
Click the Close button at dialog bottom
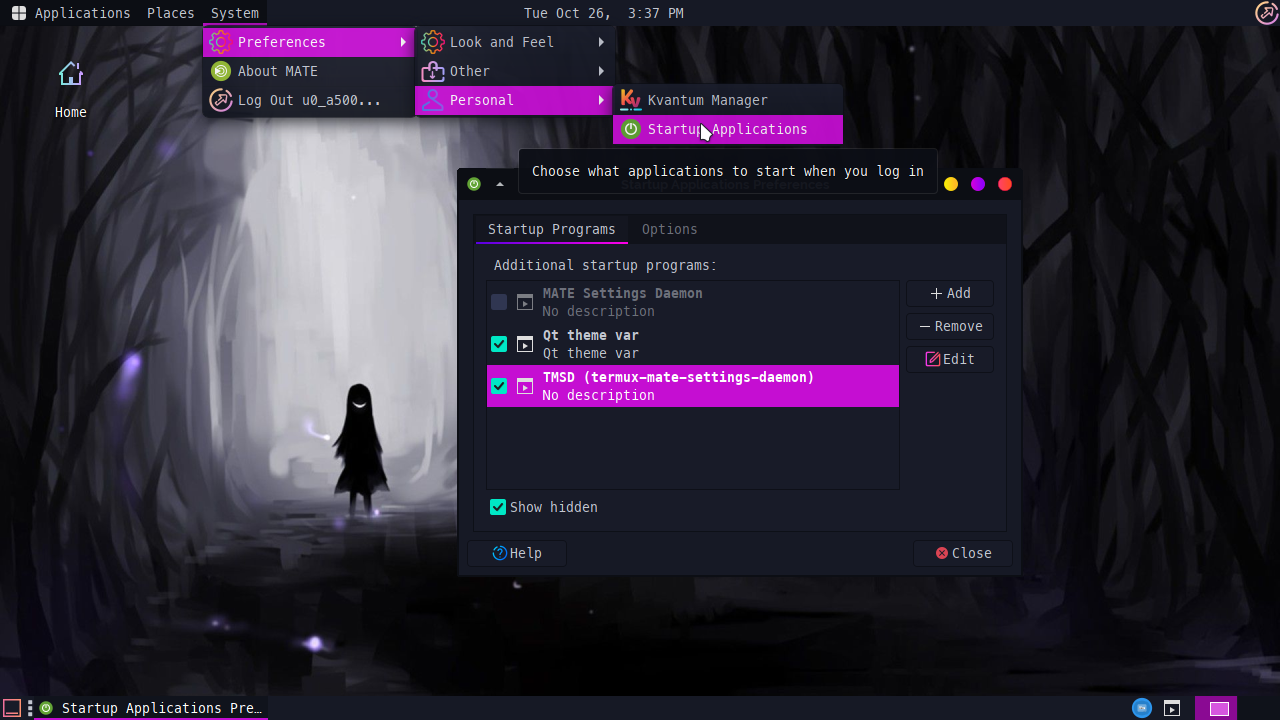coord(963,553)
